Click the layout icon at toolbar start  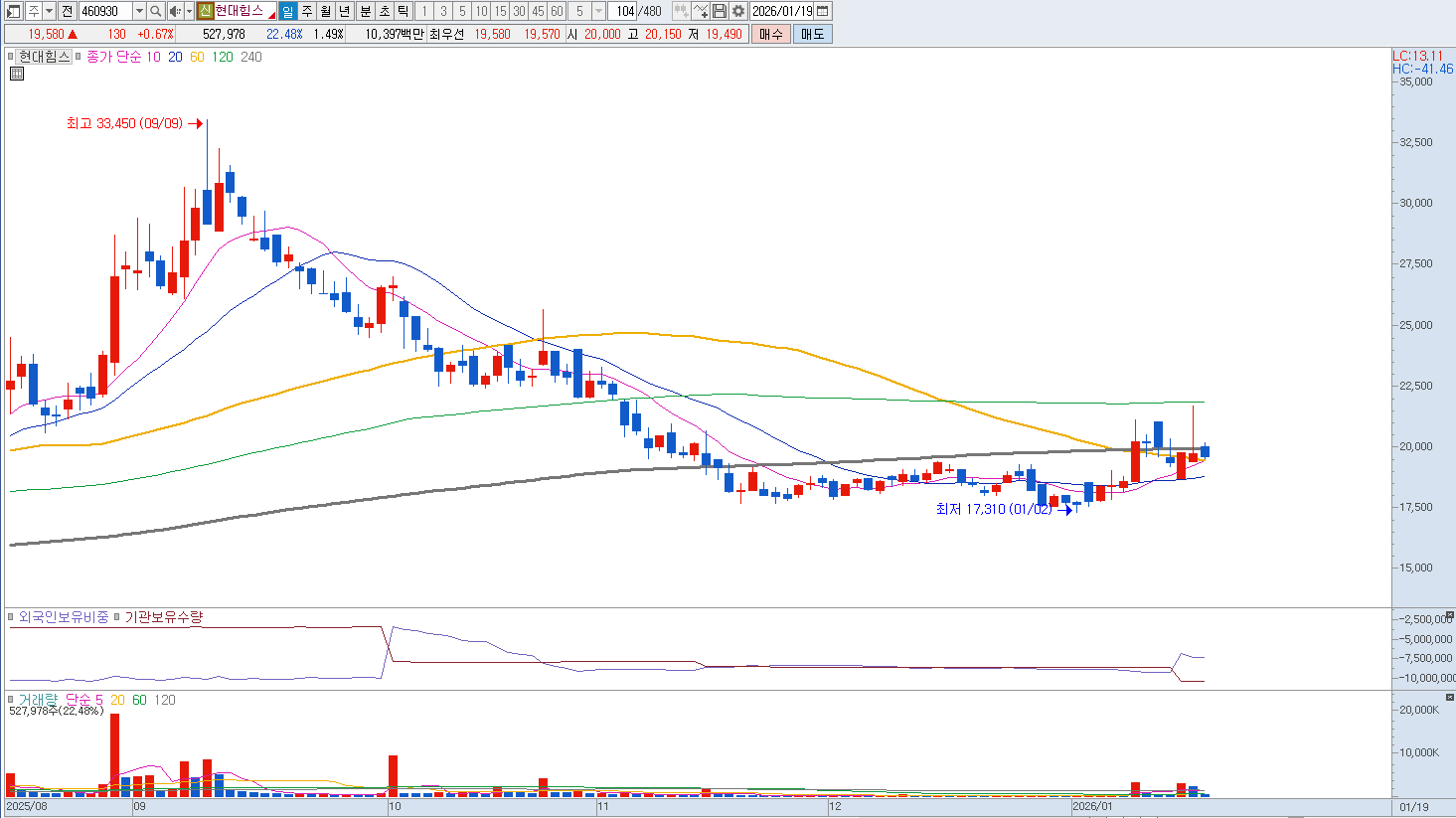(13, 11)
